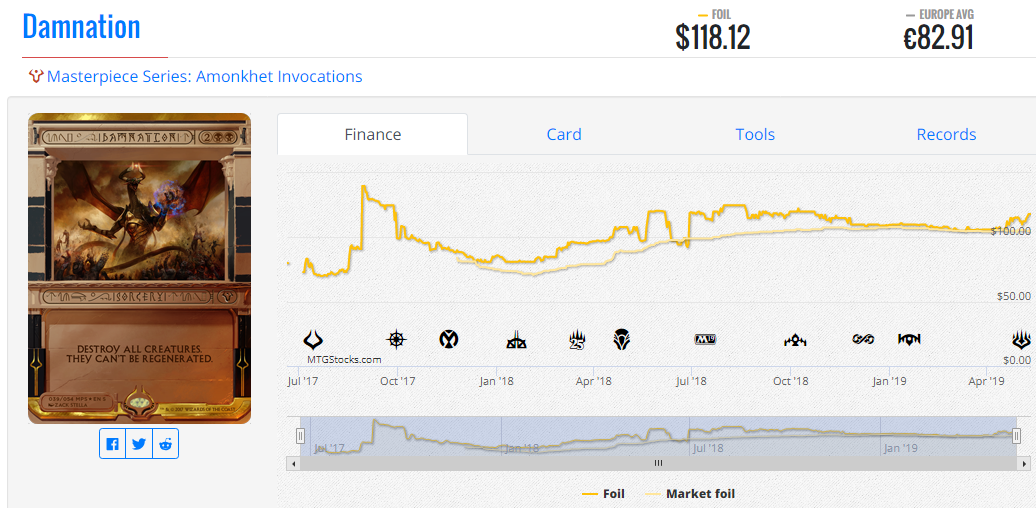This screenshot has width=1036, height=508.
Task: Click the infinity-shaped set icon near Dec '18
Action: pos(863,340)
